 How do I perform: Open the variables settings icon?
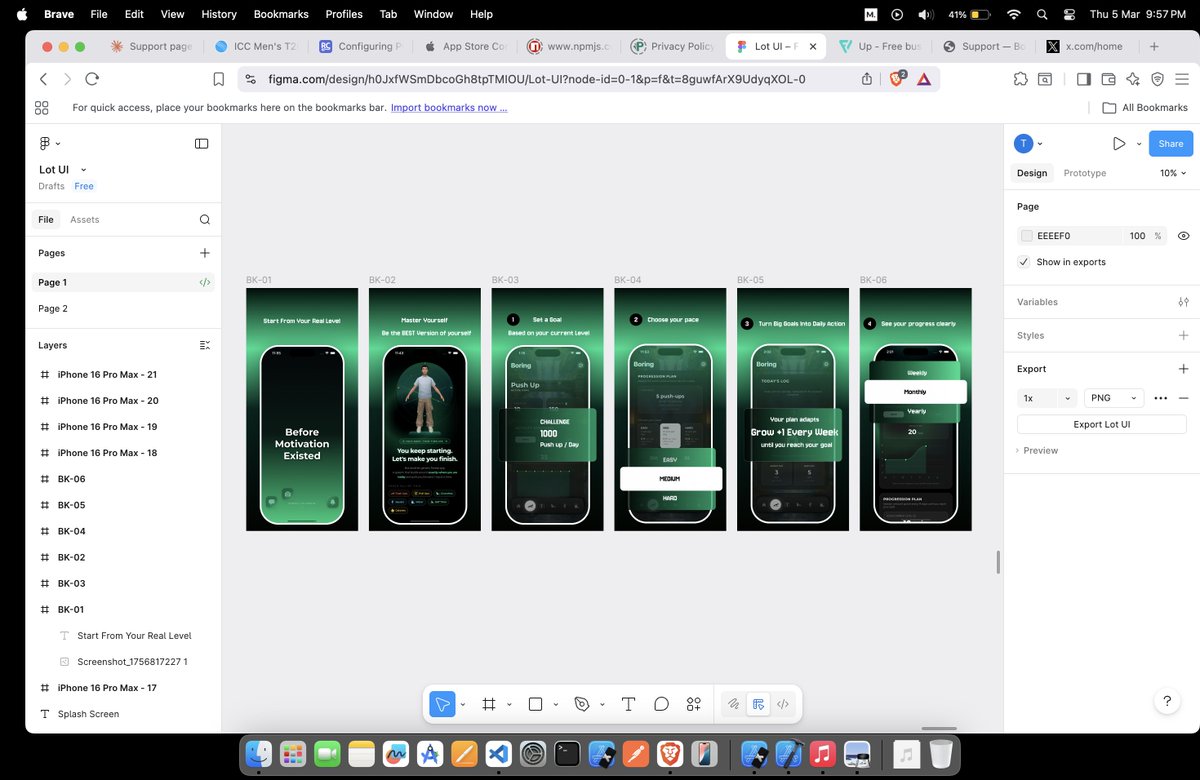(1183, 302)
